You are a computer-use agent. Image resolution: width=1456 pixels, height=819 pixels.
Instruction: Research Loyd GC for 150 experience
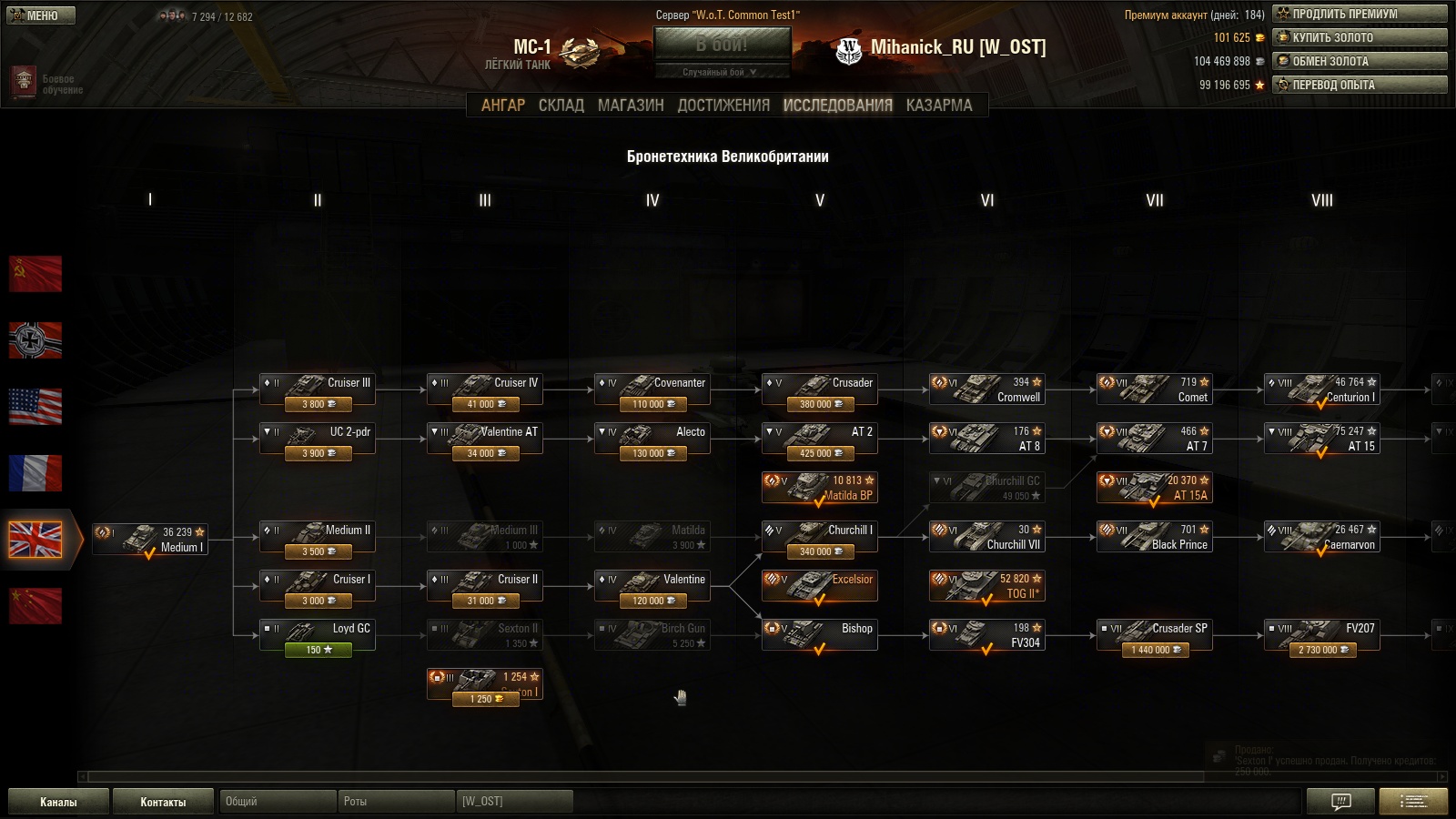pos(318,650)
